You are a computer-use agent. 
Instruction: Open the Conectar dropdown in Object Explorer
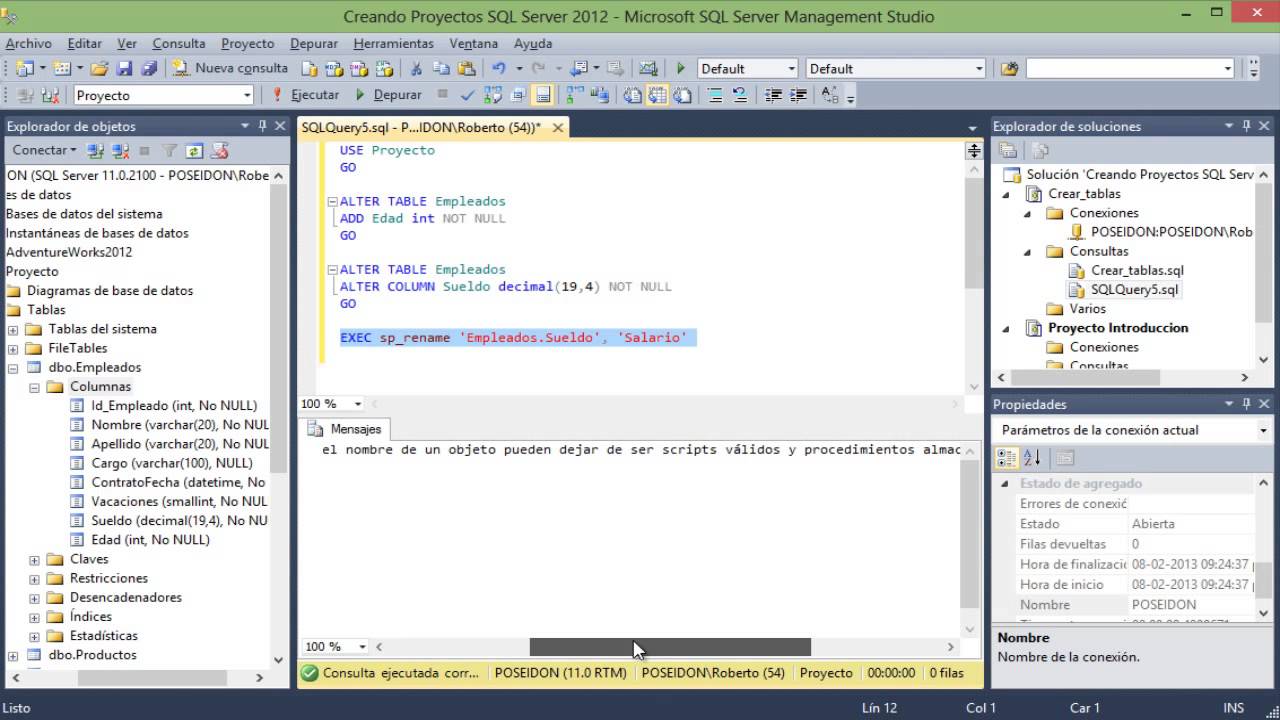pyautogui.click(x=44, y=150)
